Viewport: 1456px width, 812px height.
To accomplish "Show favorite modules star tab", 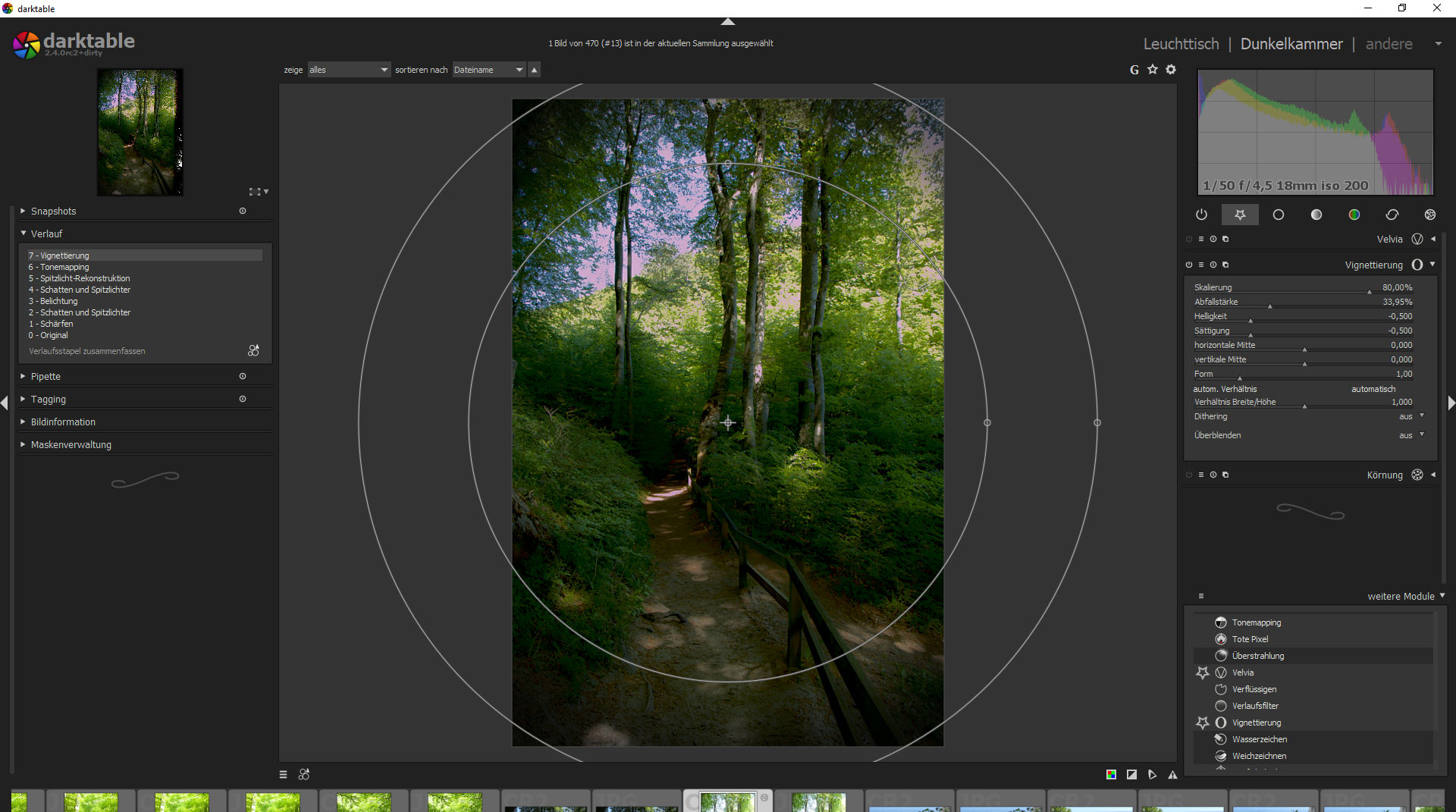I will (x=1240, y=215).
